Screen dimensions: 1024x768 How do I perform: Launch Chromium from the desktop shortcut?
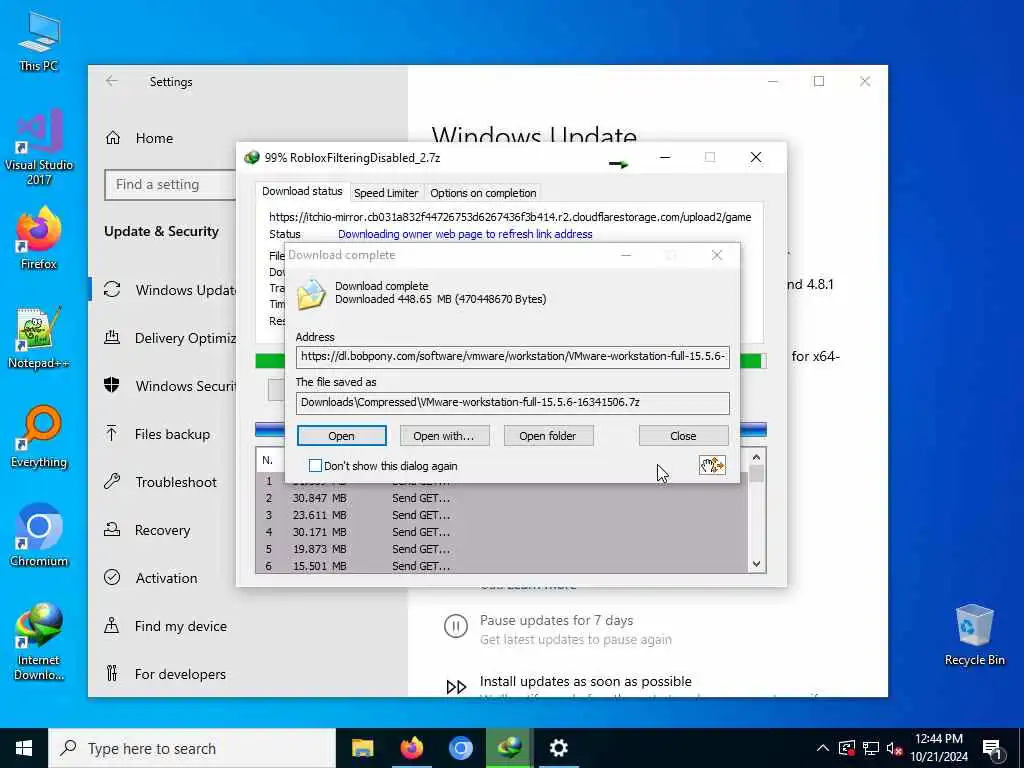(x=39, y=536)
